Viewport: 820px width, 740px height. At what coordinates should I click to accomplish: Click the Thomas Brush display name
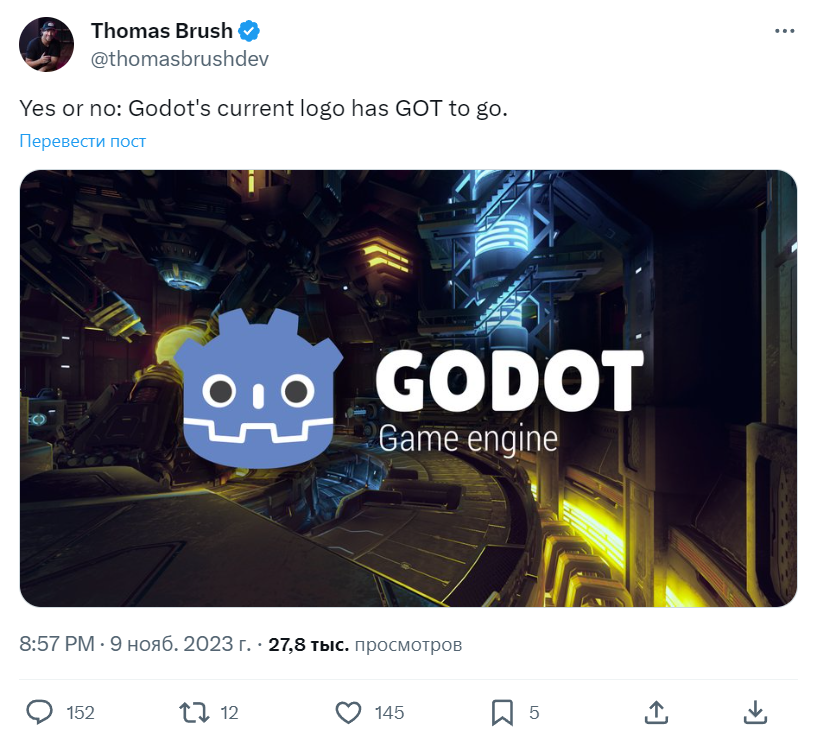(x=162, y=31)
